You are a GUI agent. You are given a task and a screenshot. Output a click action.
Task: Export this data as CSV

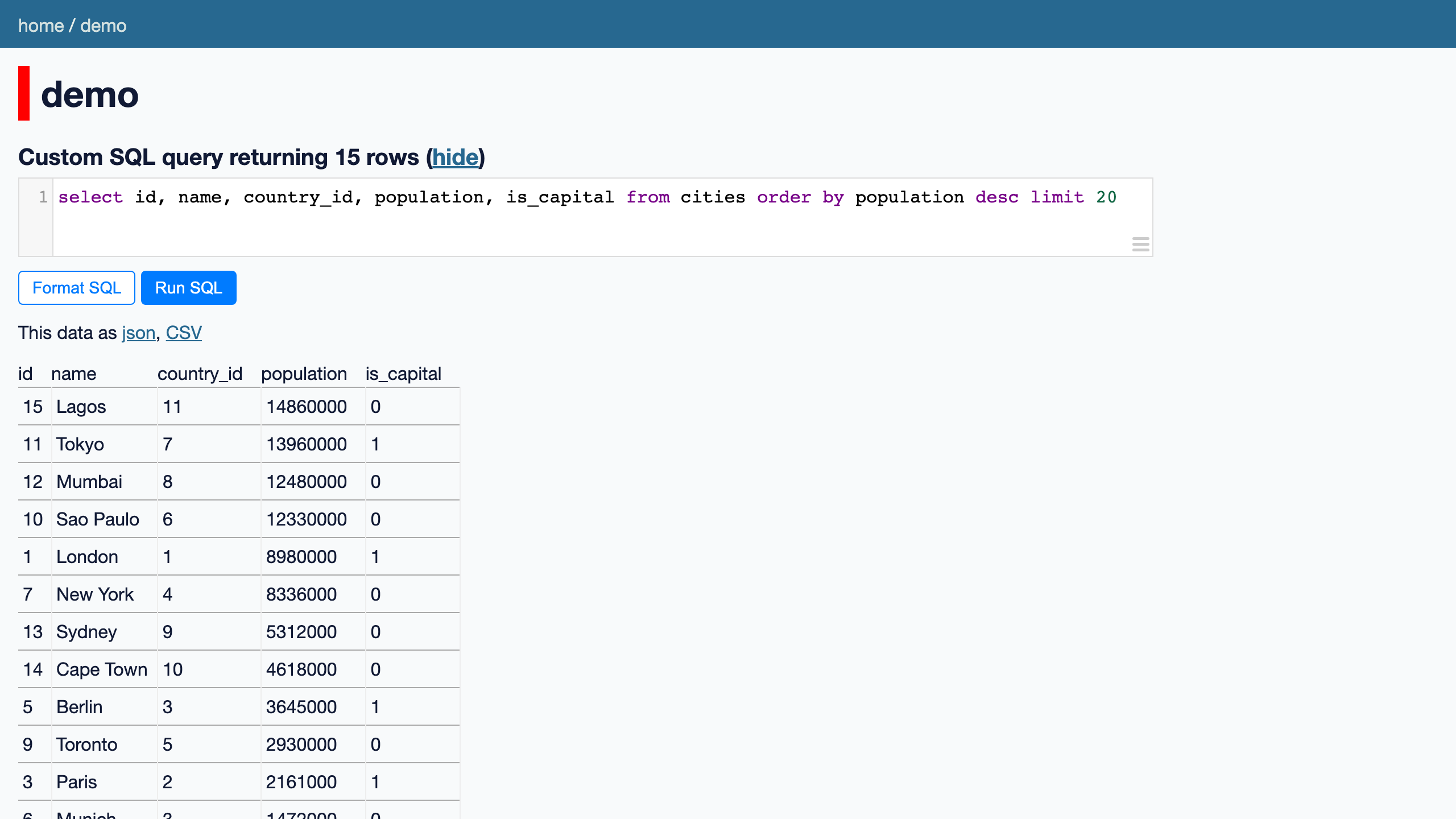[x=184, y=333]
